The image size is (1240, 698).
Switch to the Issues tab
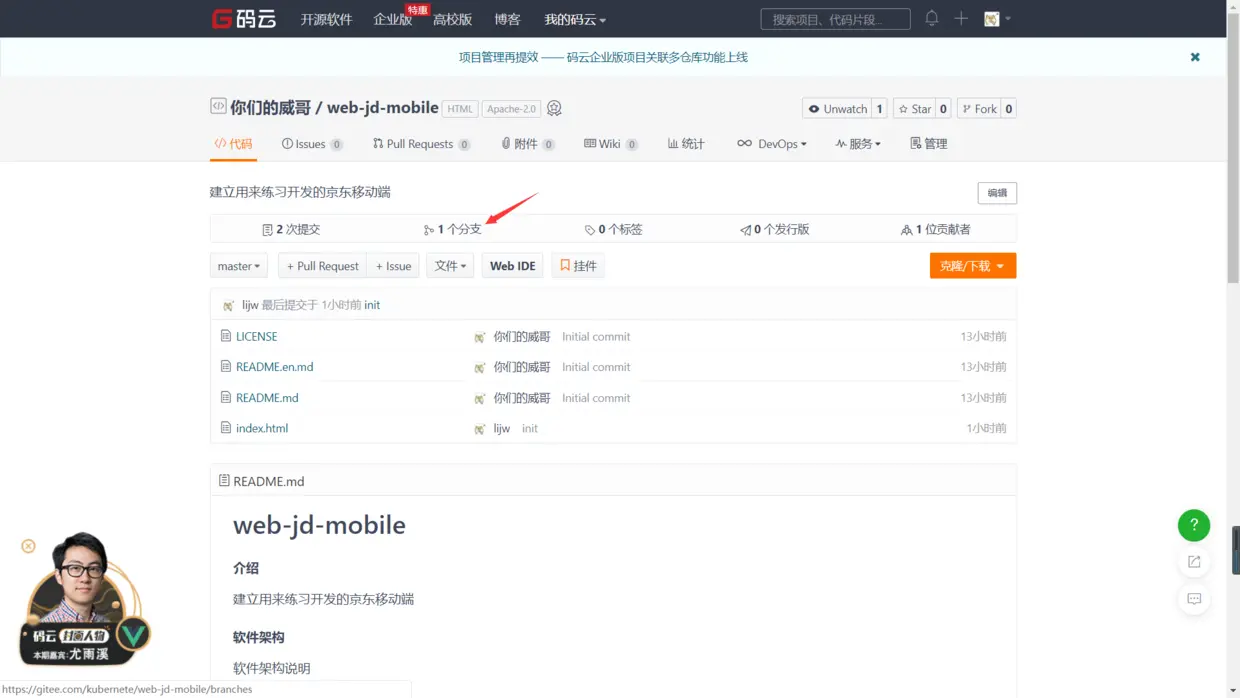point(312,144)
